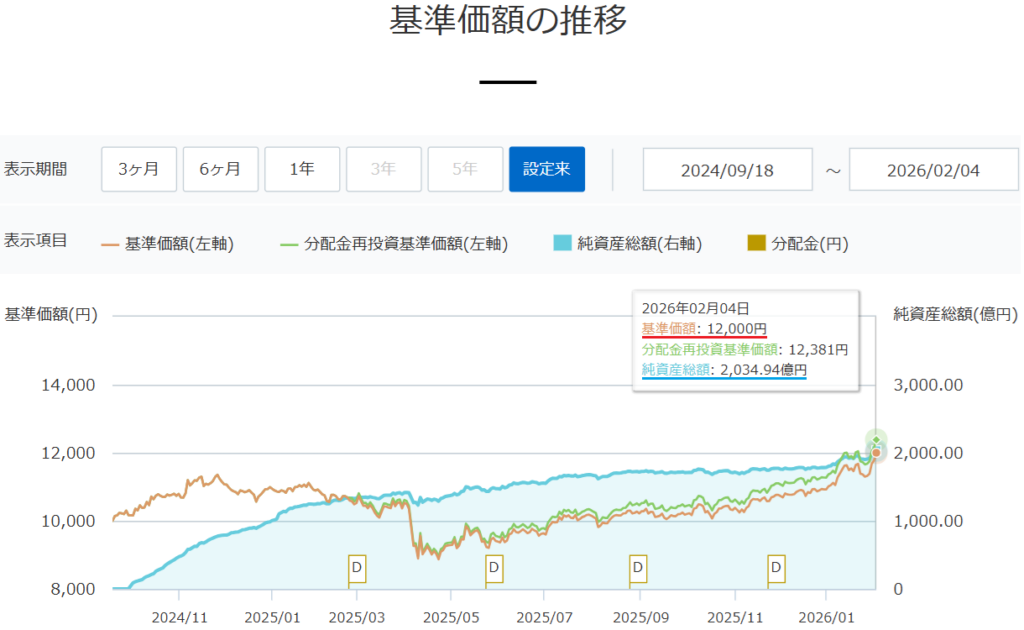
Task: Click the greyed-out 3年 period button
Action: pyautogui.click(x=384, y=169)
